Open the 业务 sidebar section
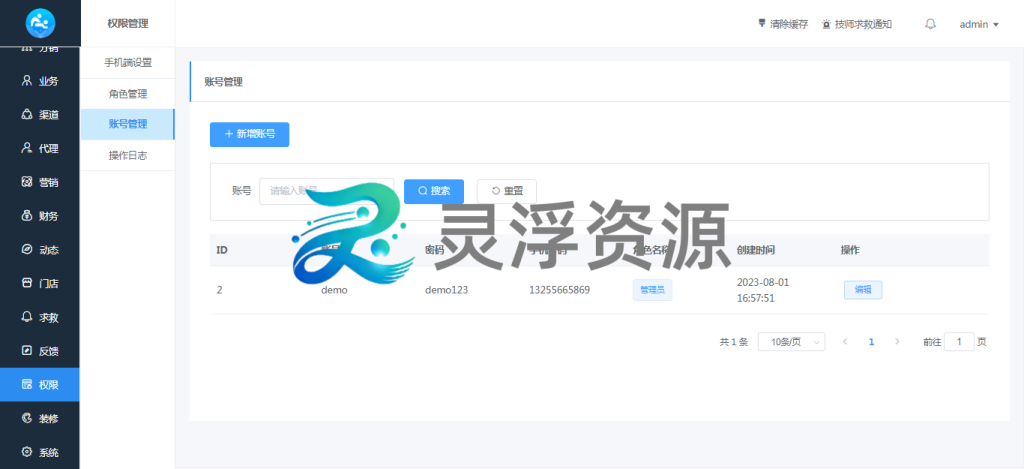Viewport: 1024px width, 469px height. tap(40, 81)
